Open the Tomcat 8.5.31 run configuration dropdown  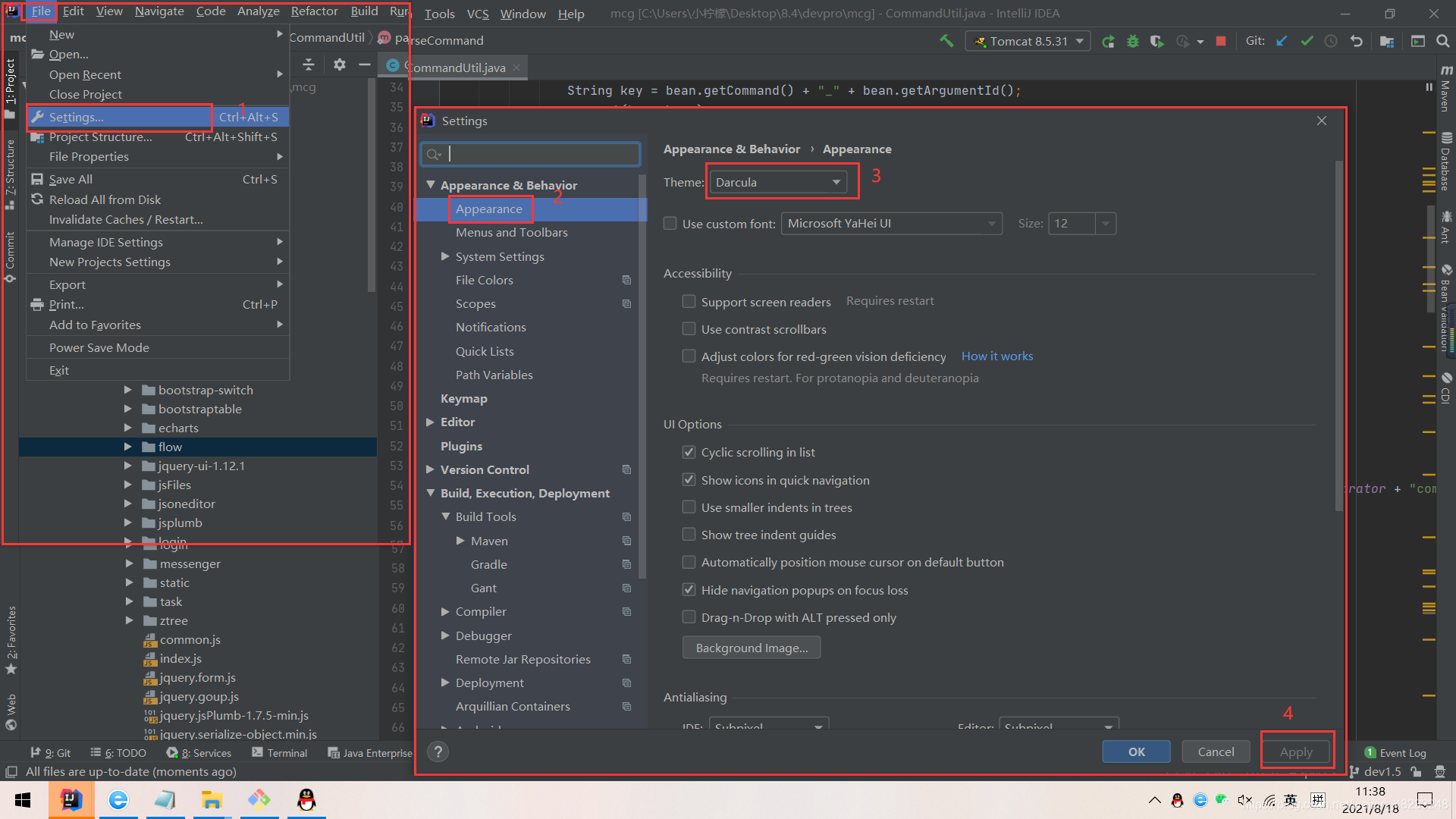1028,41
